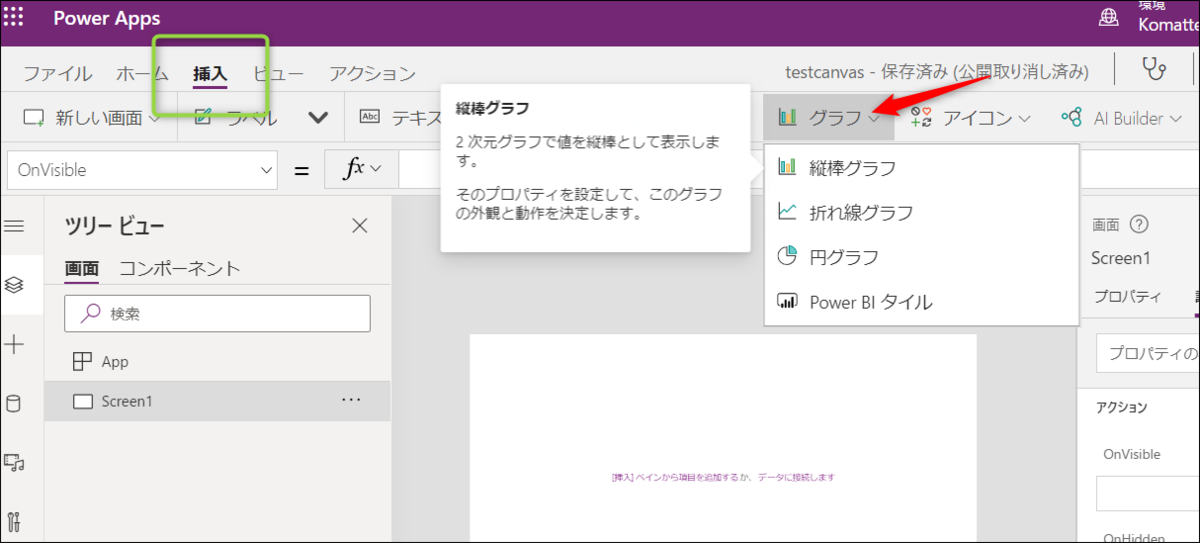Viewport: 1200px width, 543px height.
Task: Open the Media icon in left rail
Action: pos(14,462)
